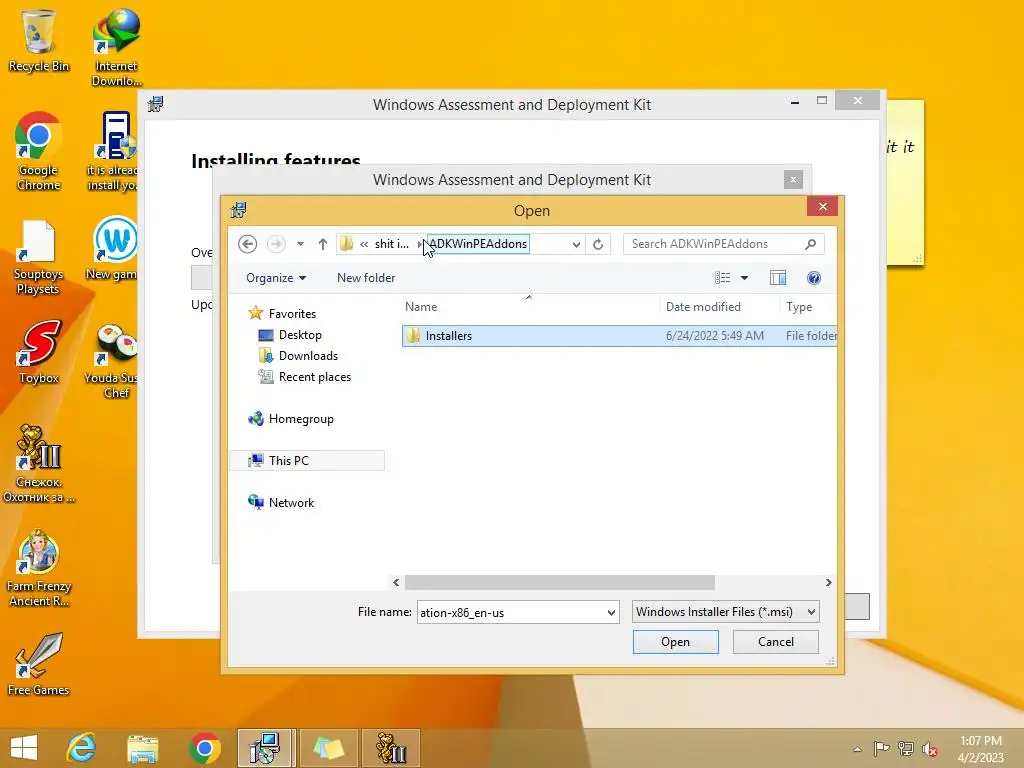This screenshot has width=1024, height=768.
Task: Open Sticky Notes from the taskbar
Action: 328,748
